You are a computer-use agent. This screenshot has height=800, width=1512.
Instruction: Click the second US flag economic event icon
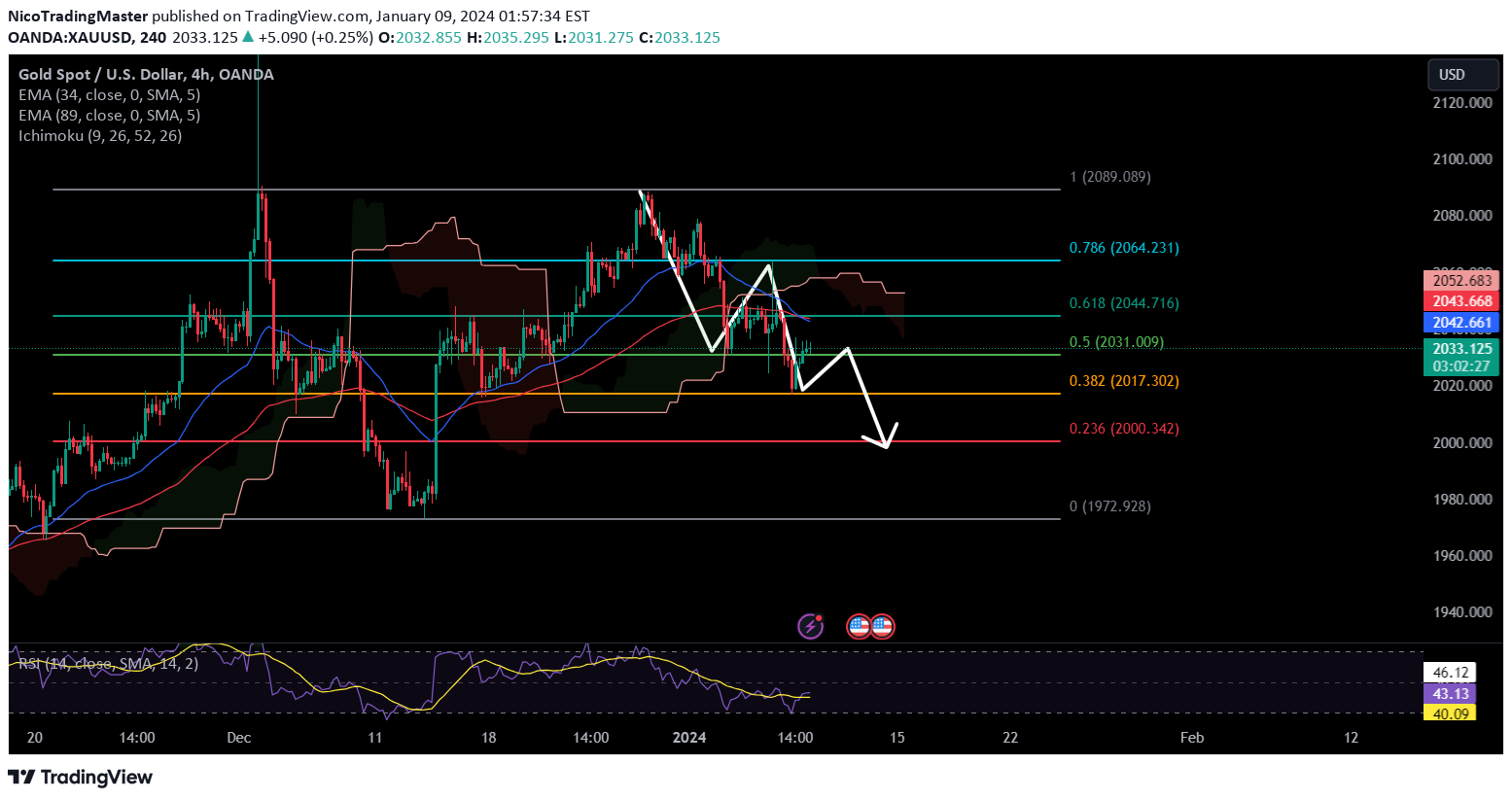tap(882, 626)
